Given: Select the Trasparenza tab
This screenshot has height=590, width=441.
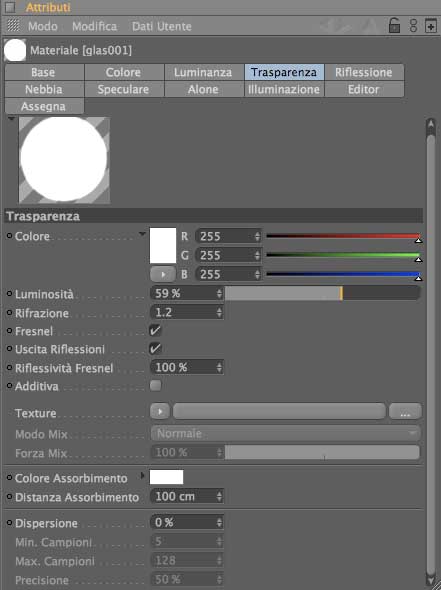Looking at the screenshot, I should click(x=284, y=72).
